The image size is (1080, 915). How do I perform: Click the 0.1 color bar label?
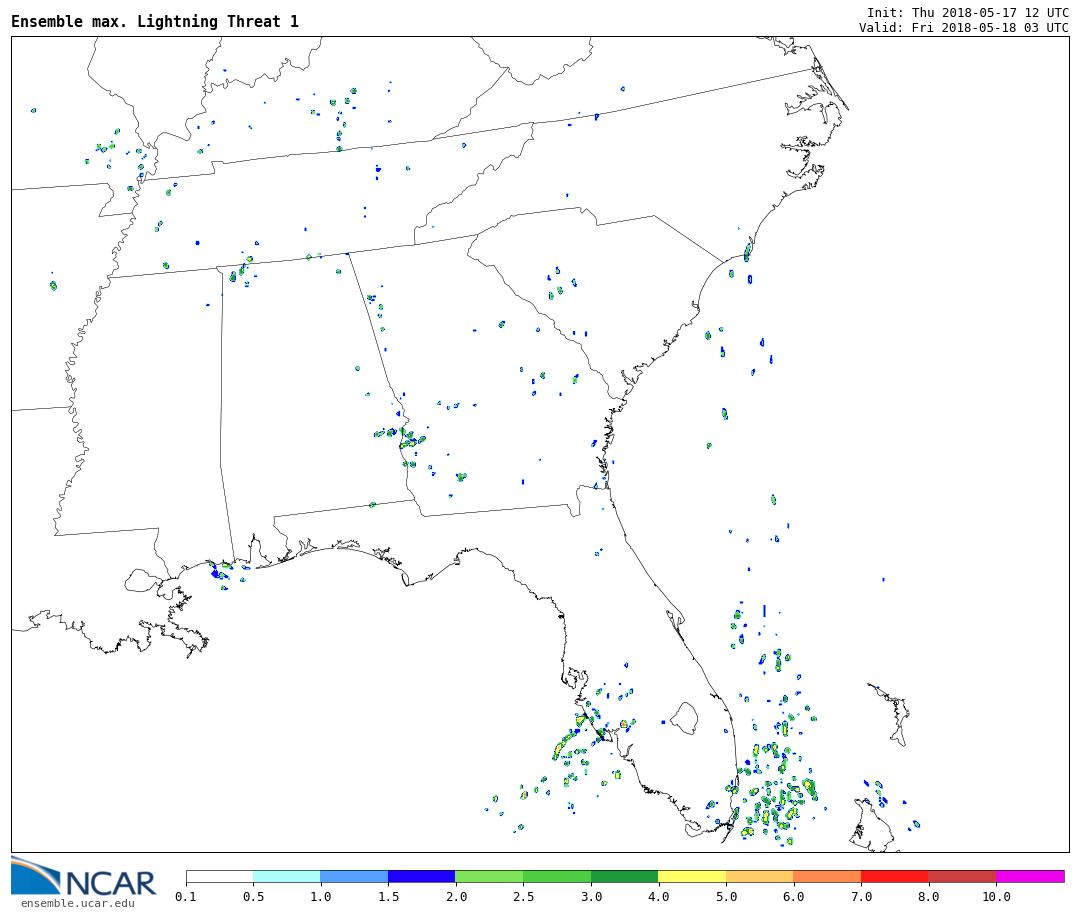click(x=186, y=896)
